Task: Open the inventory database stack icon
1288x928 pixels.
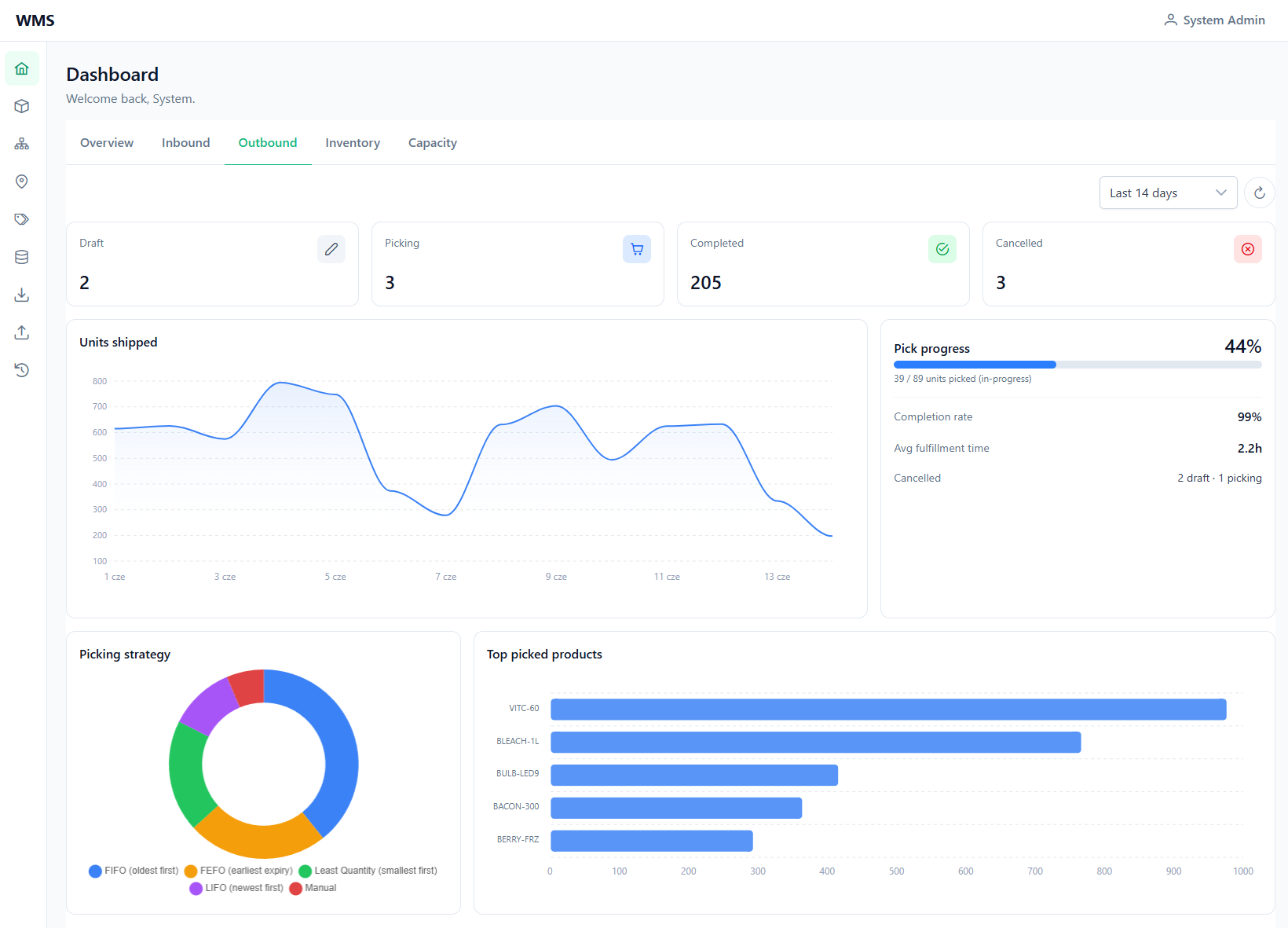Action: tap(22, 257)
